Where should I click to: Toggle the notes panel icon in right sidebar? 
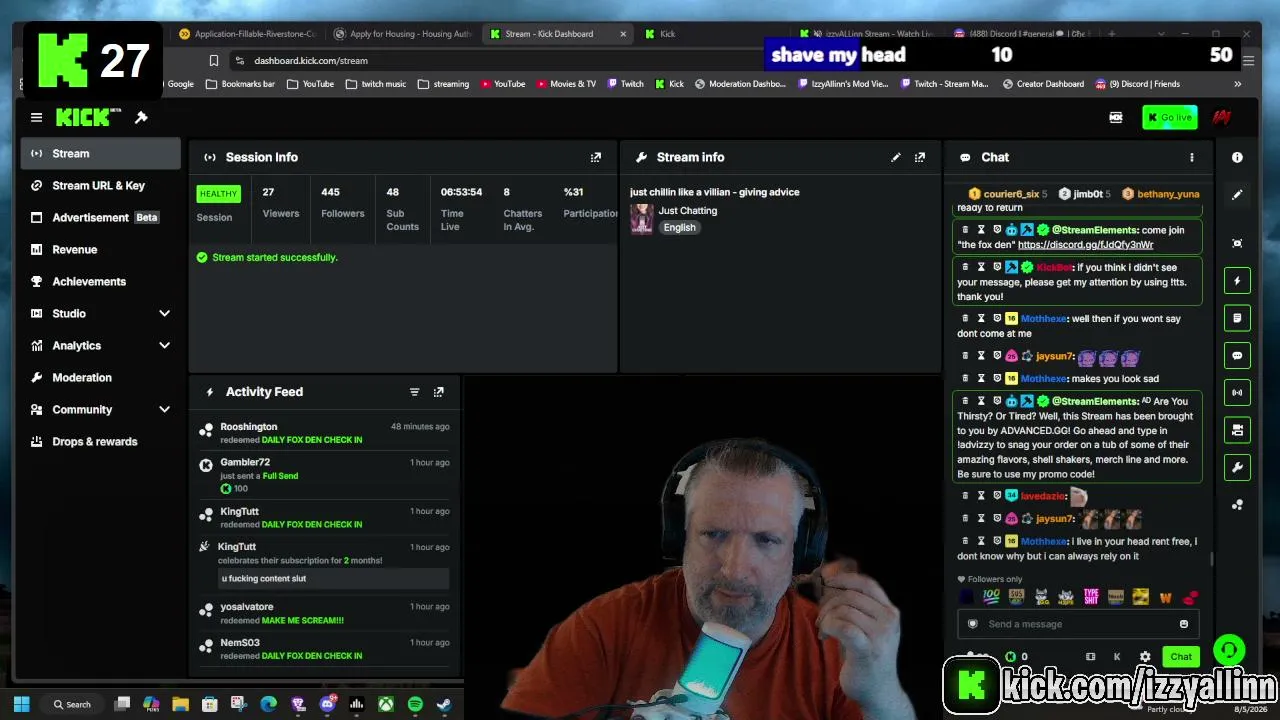click(1237, 318)
